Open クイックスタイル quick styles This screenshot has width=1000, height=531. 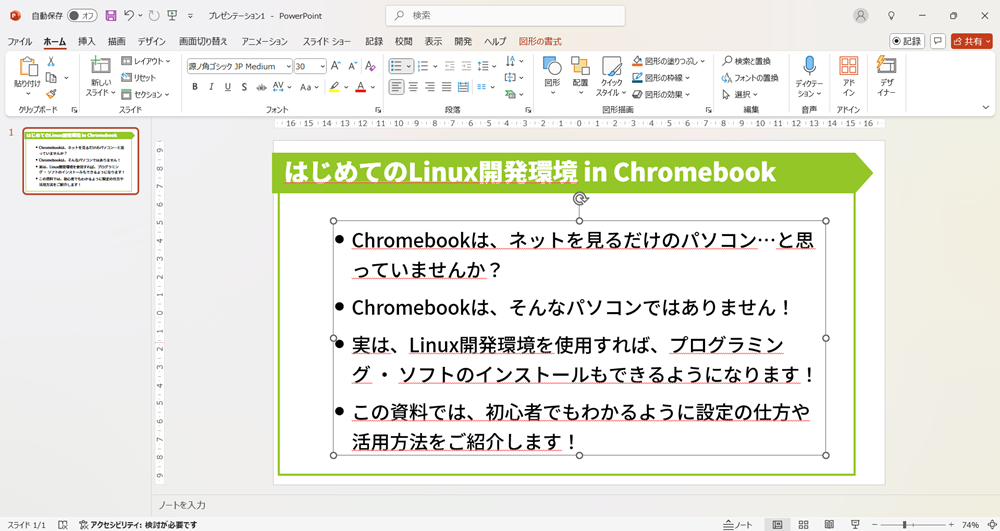click(612, 76)
